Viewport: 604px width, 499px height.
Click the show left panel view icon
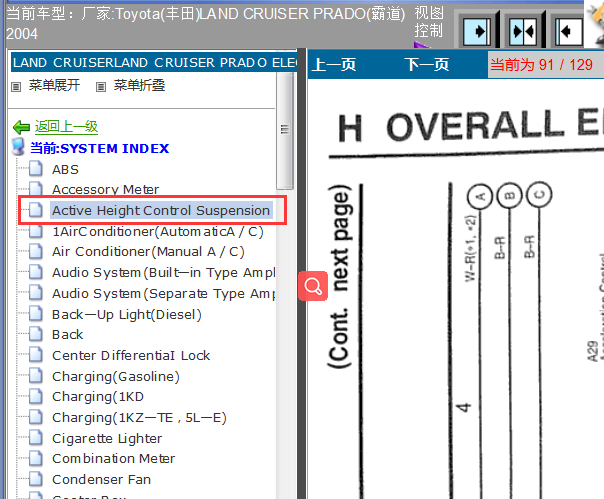568,31
